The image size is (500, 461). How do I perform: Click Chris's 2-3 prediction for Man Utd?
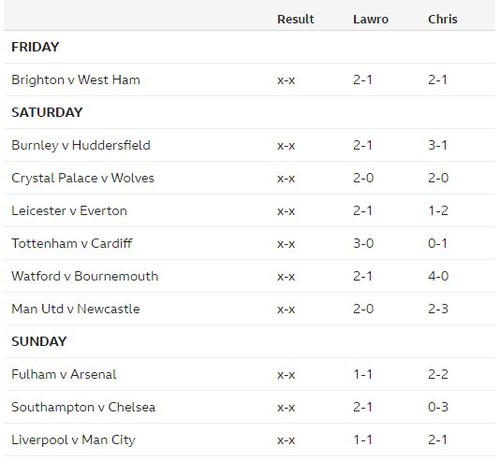(438, 309)
